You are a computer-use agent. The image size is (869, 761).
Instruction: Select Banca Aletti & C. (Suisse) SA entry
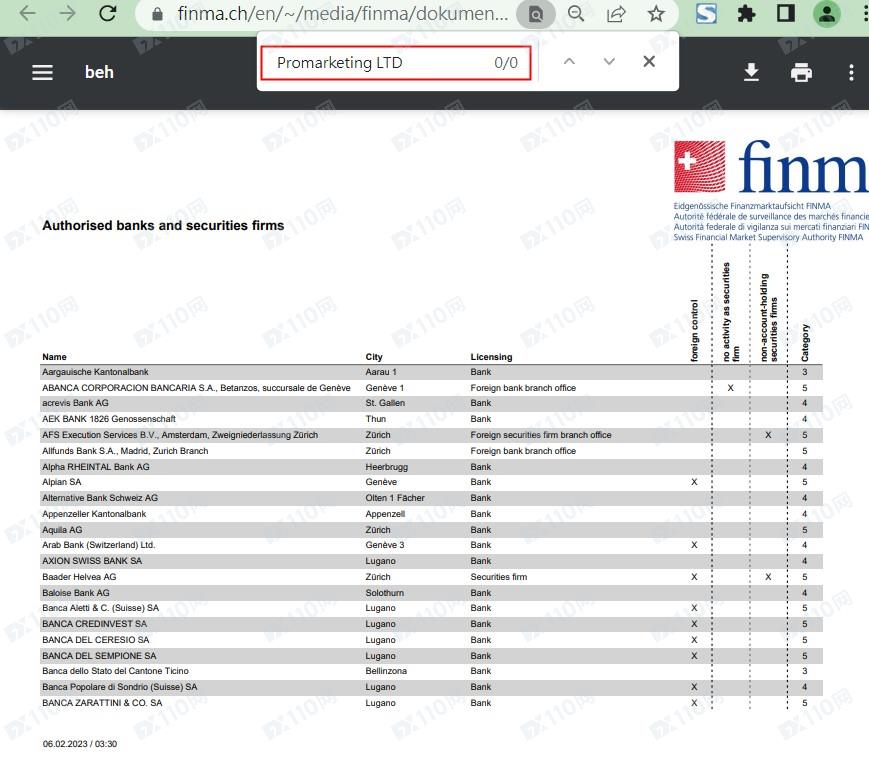[x=100, y=608]
